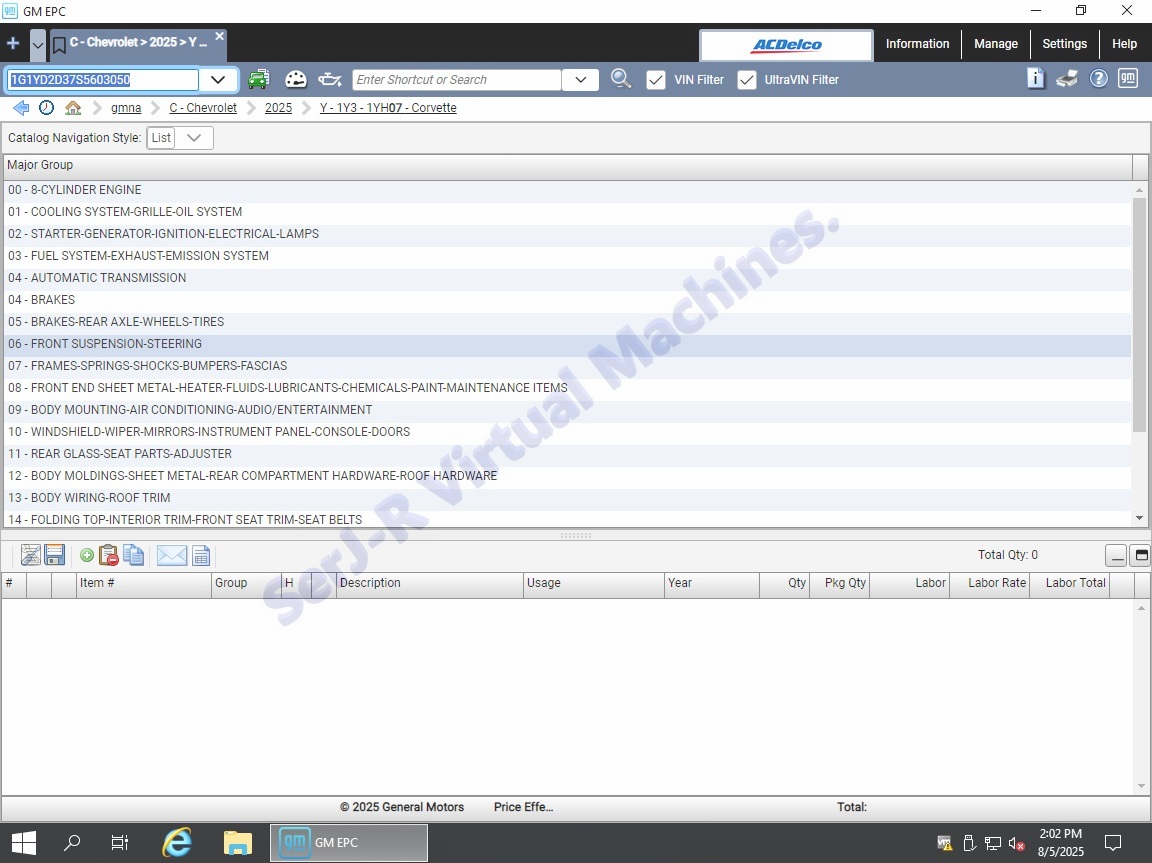
Task: Click the green vehicle lookup icon
Action: tap(259, 79)
